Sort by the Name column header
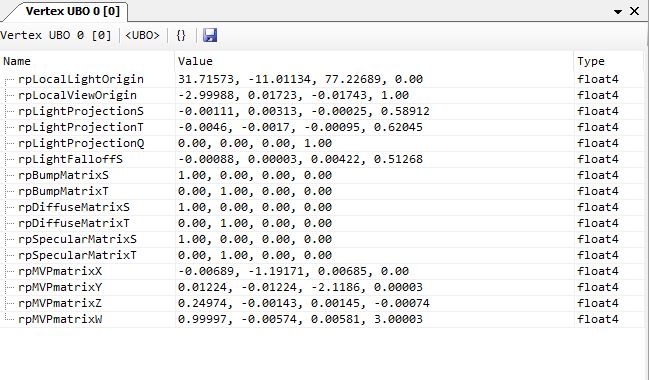Image resolution: width=649 pixels, height=380 pixels. point(87,61)
